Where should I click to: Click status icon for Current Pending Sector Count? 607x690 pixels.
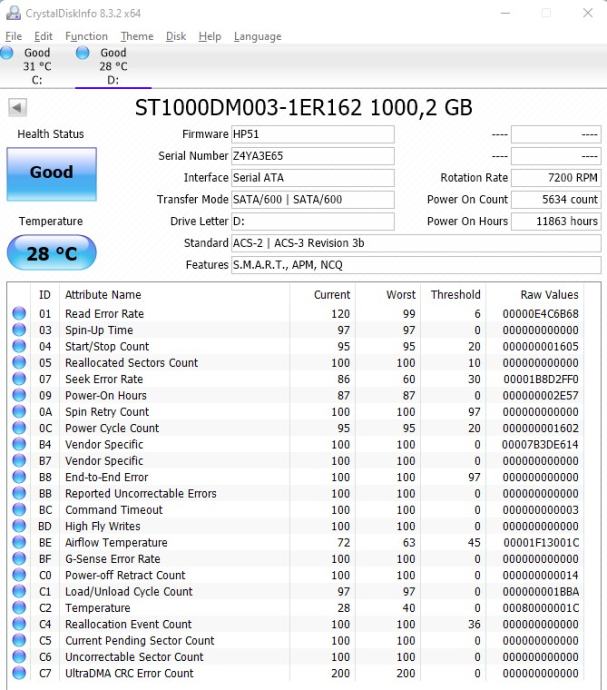(19, 640)
